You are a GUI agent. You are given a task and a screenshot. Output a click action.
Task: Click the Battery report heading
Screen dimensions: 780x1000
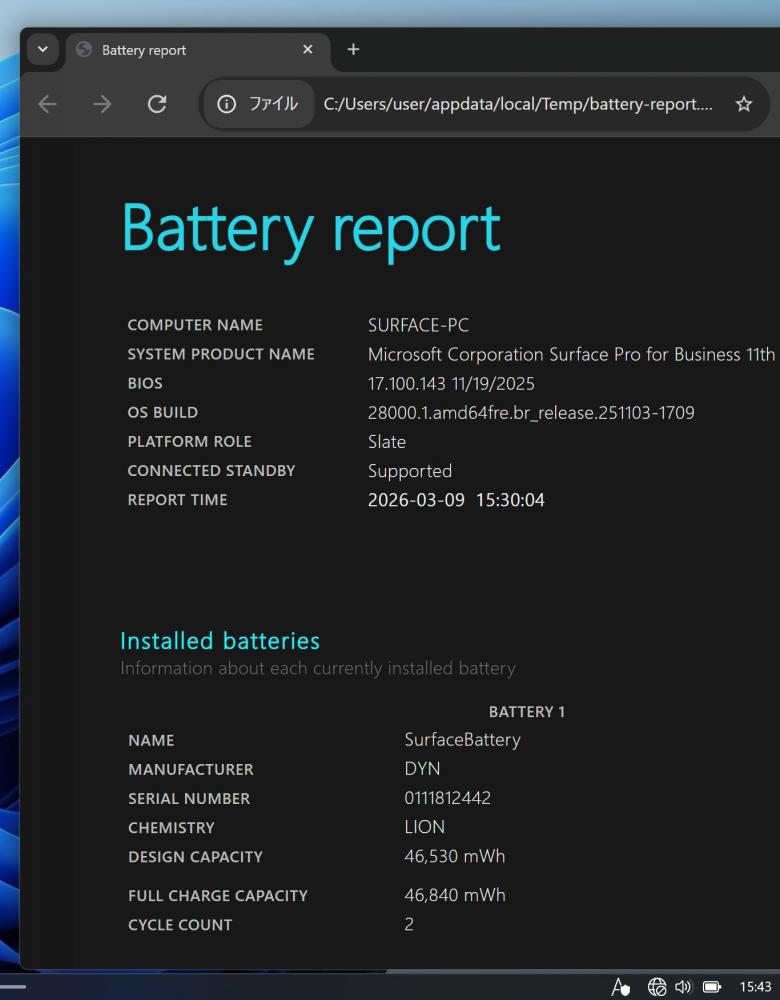click(x=311, y=230)
